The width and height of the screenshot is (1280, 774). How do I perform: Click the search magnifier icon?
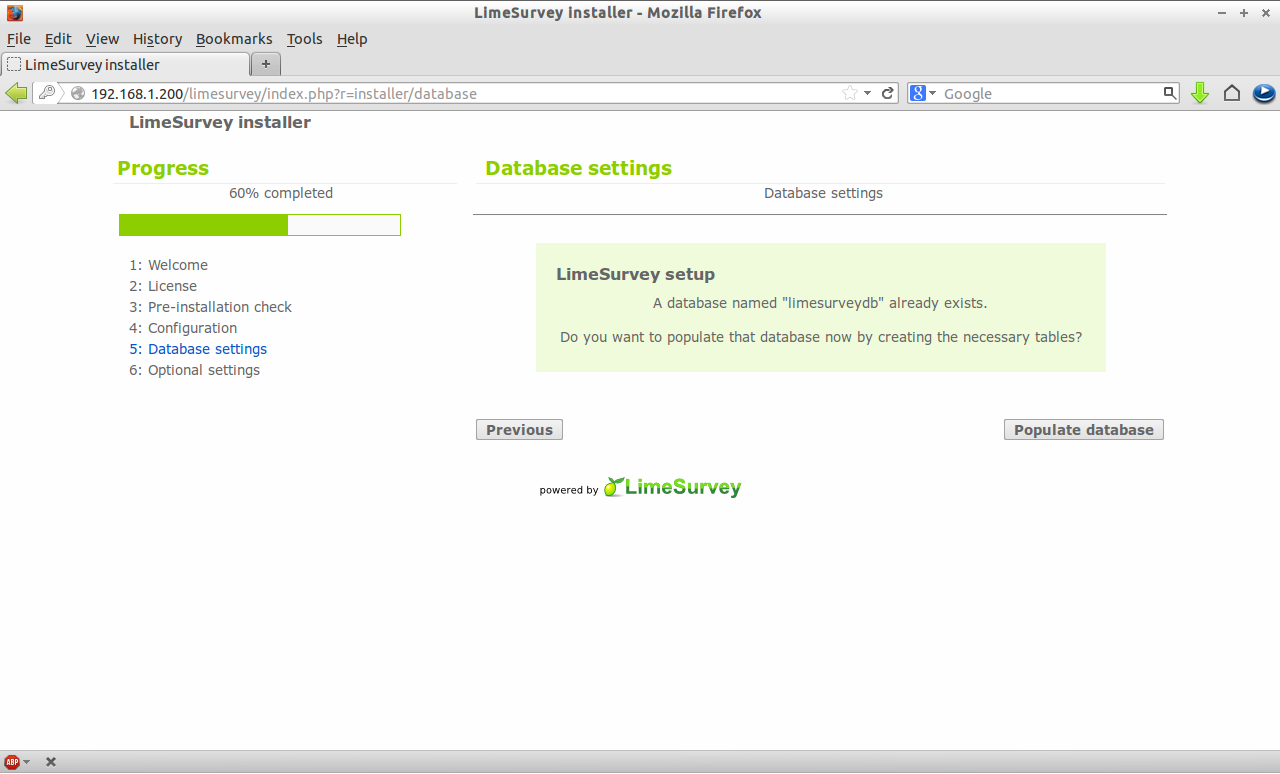tap(1170, 93)
